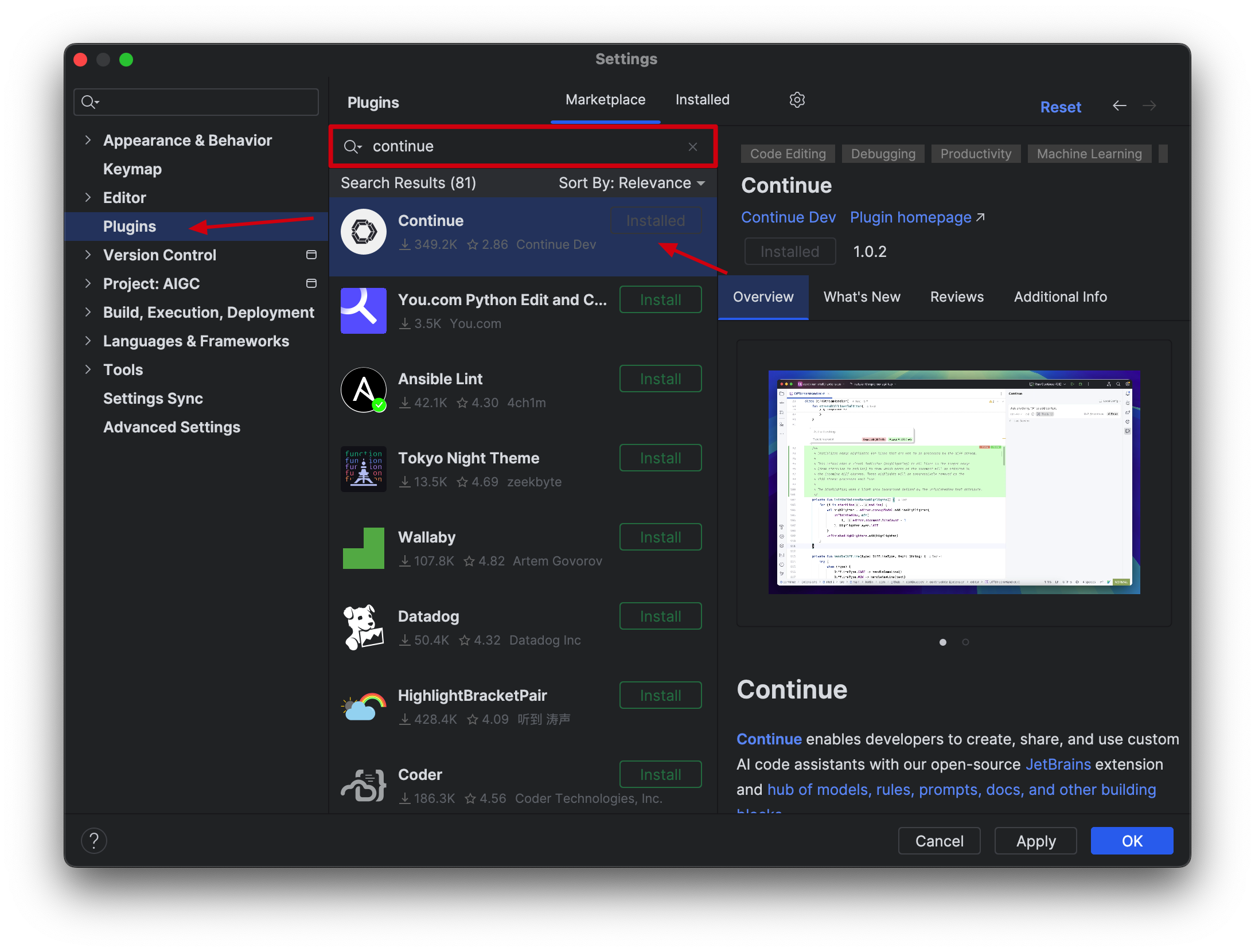Click the Code Editing tag

[788, 154]
